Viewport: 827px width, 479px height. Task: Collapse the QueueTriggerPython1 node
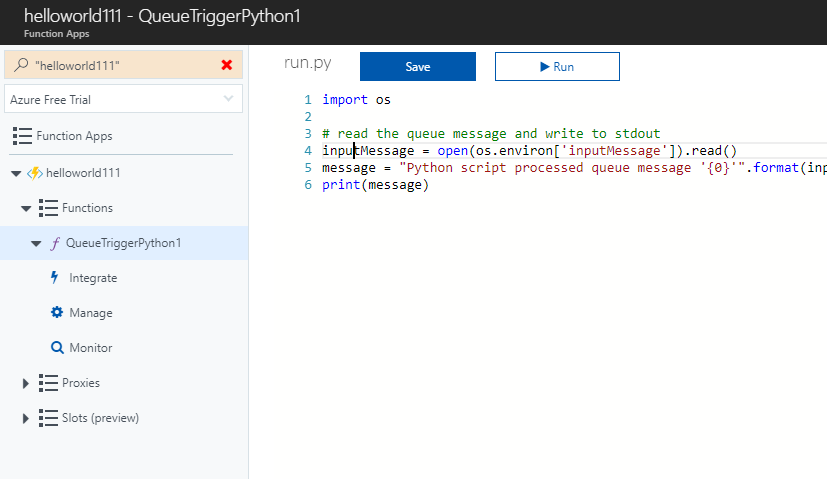(x=36, y=243)
